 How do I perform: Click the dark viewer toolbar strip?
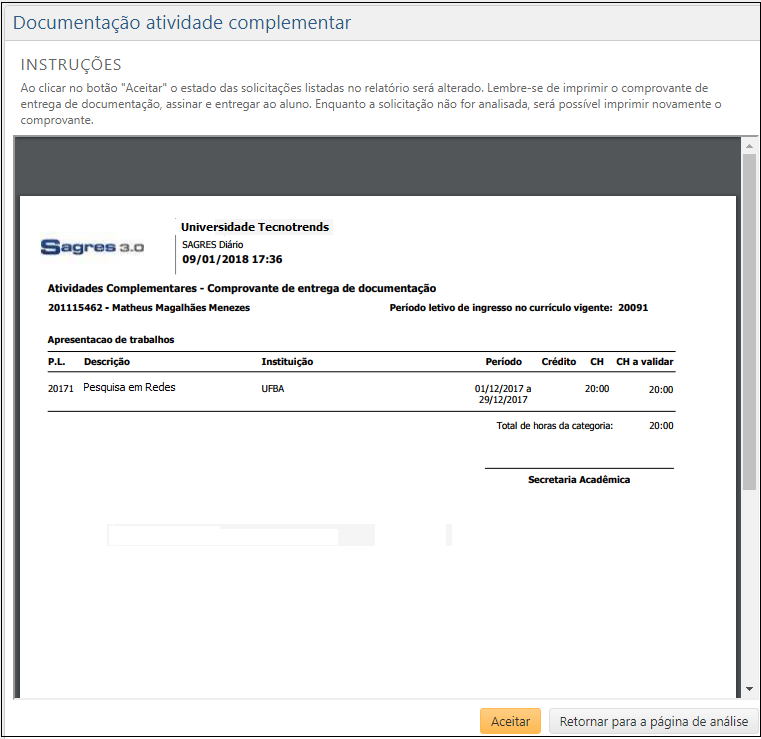click(377, 165)
